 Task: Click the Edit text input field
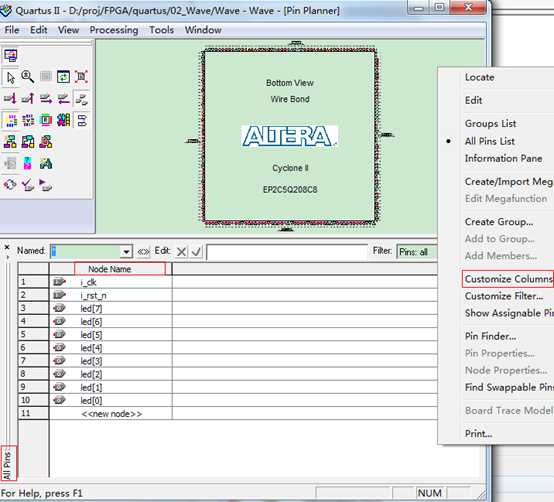click(x=287, y=252)
